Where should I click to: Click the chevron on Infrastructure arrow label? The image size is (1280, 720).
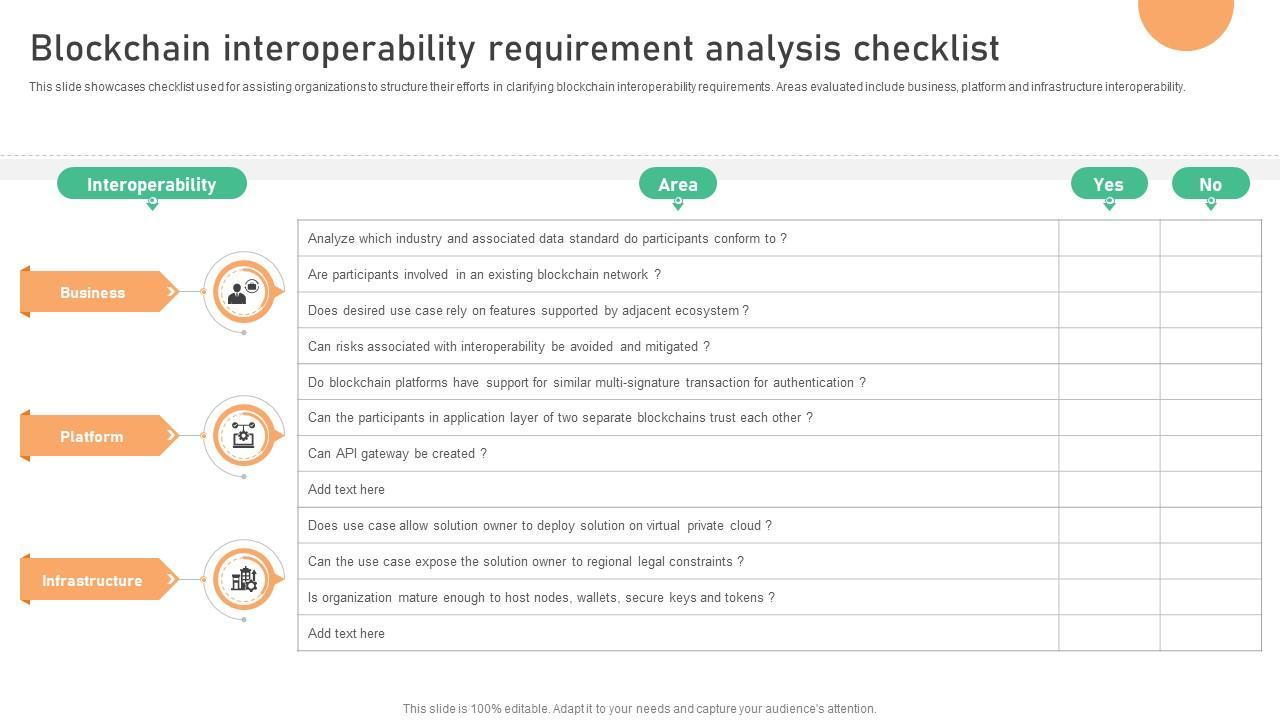[x=171, y=579]
